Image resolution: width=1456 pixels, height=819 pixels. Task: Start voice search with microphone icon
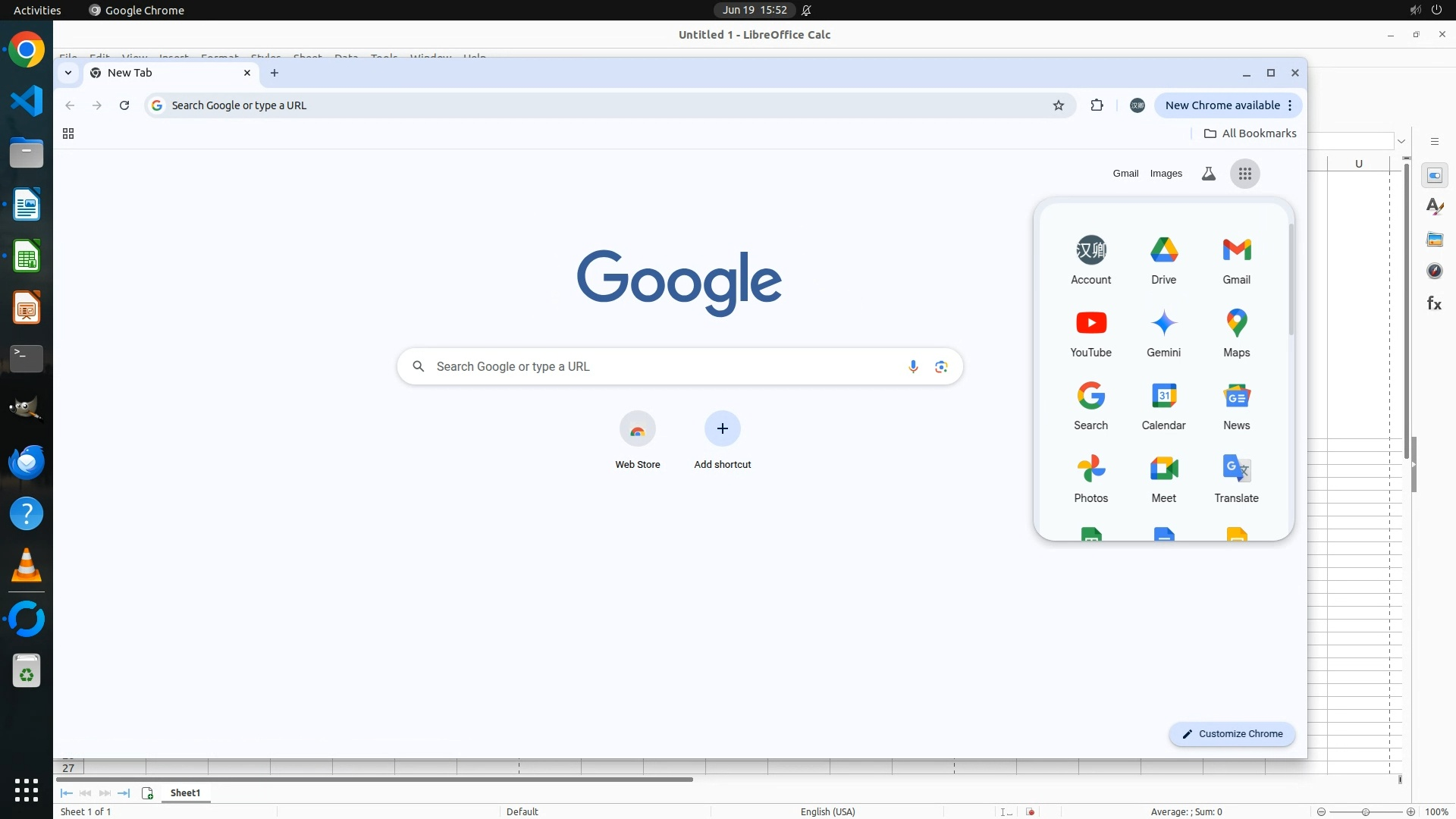click(913, 367)
